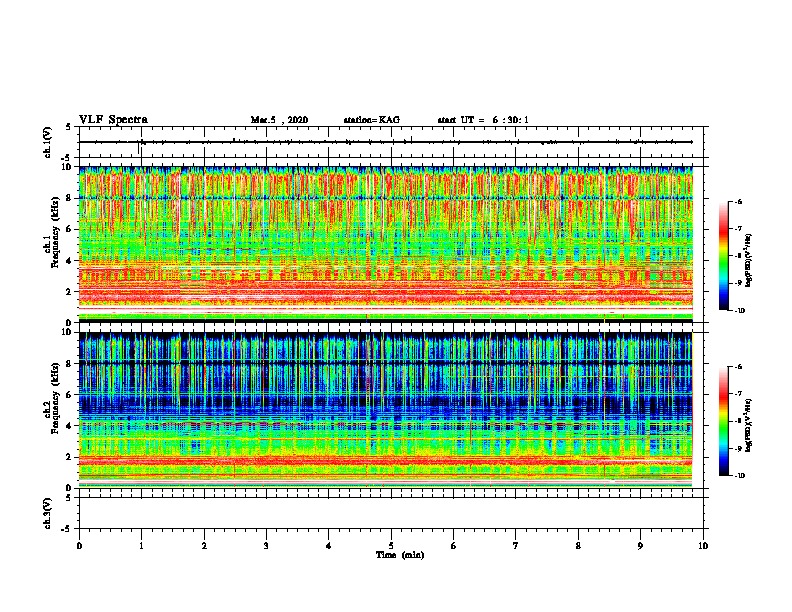Click the empty ch.3 voltage panel

(x=391, y=513)
